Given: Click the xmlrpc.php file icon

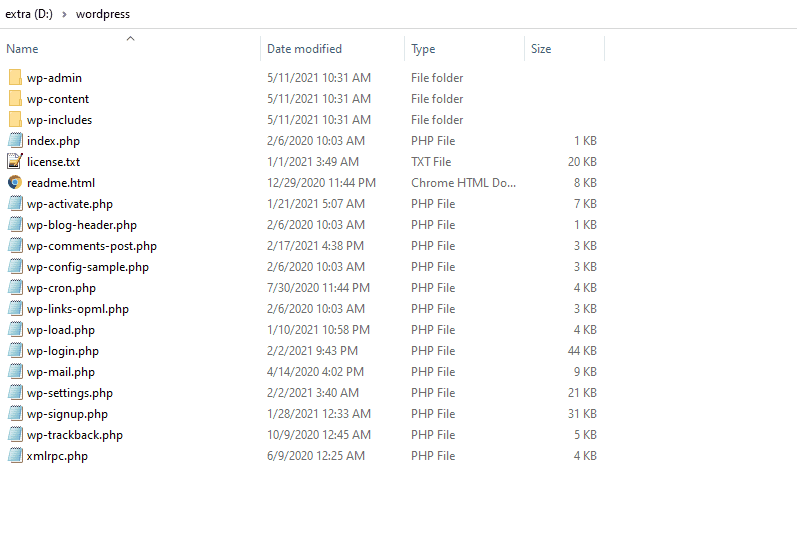Looking at the screenshot, I should (15, 456).
